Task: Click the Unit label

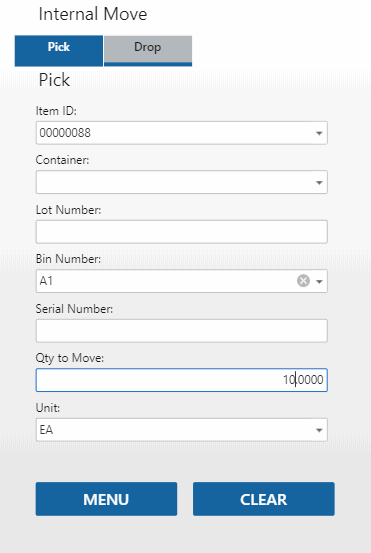Action: 48,408
